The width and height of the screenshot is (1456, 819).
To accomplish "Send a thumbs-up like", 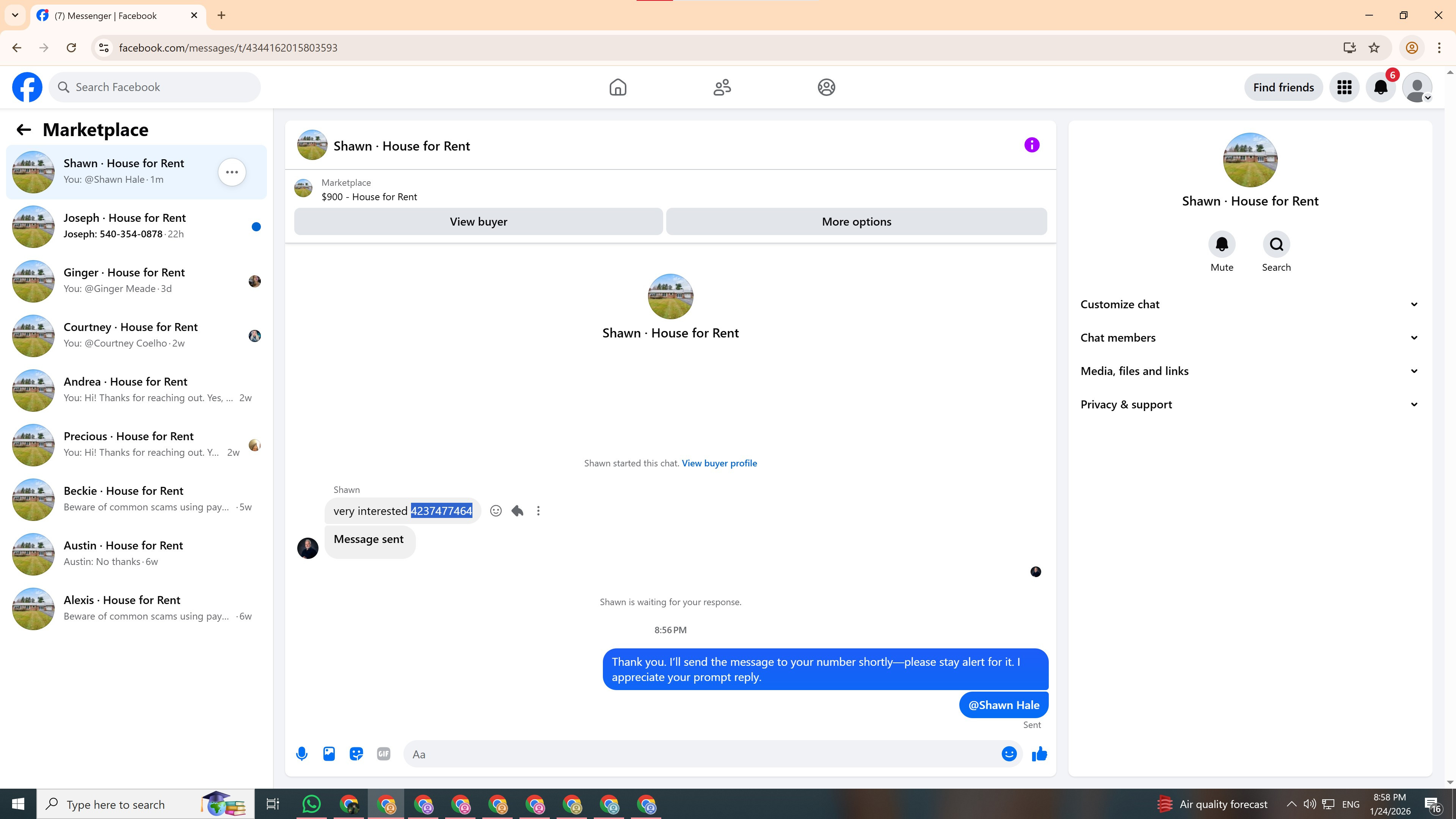I will click(x=1039, y=754).
